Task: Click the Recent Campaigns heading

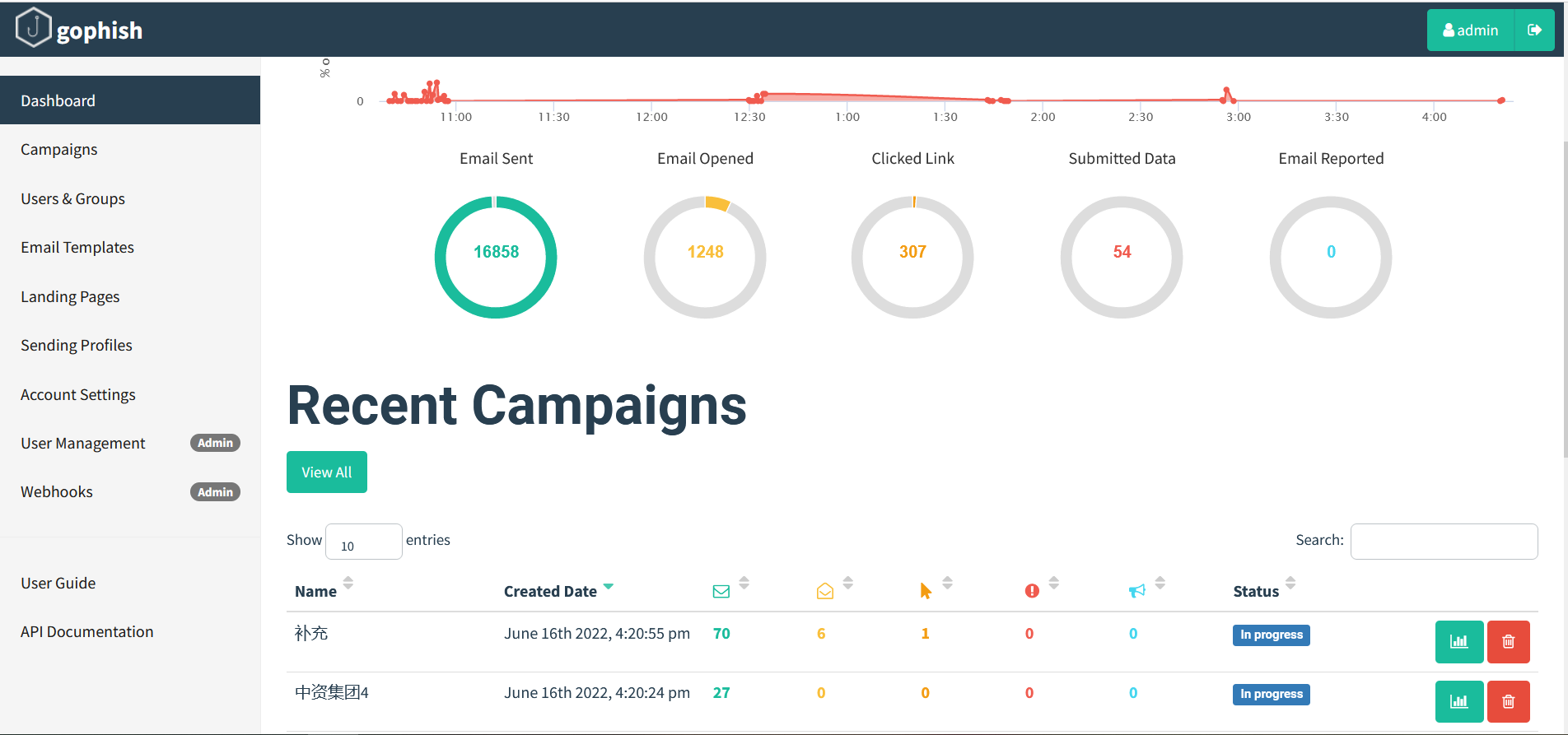Action: click(x=517, y=406)
